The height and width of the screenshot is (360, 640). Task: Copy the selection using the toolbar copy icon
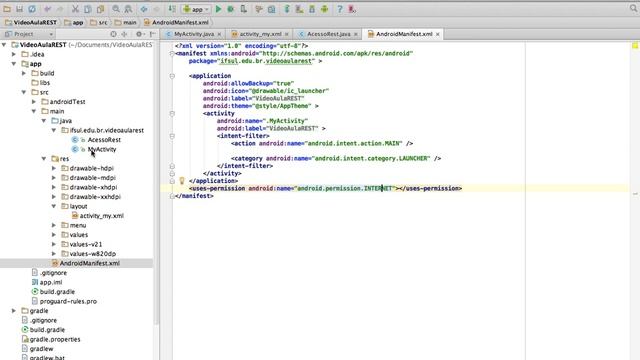point(88,9)
